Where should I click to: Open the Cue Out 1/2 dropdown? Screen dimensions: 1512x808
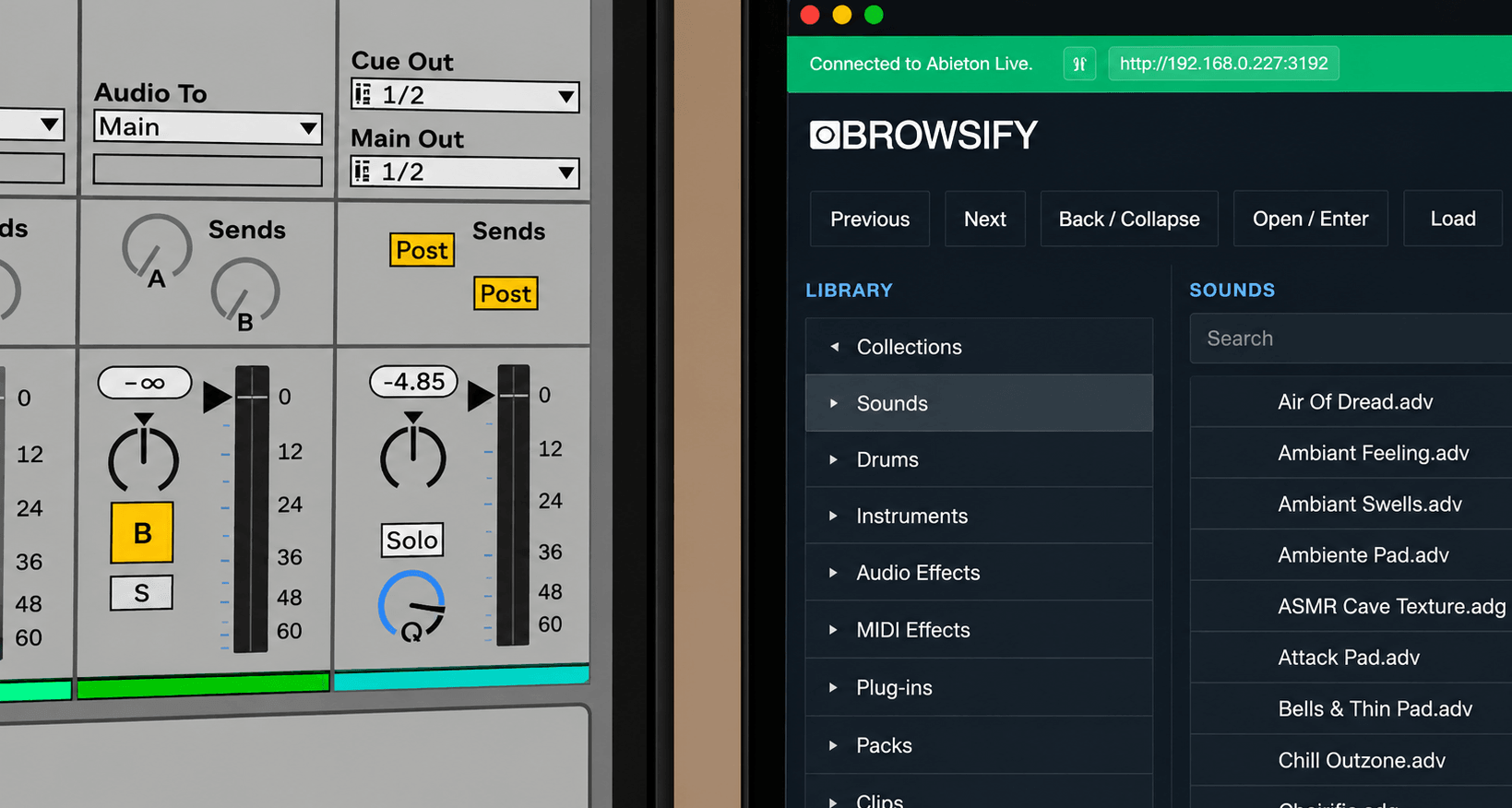coord(465,95)
